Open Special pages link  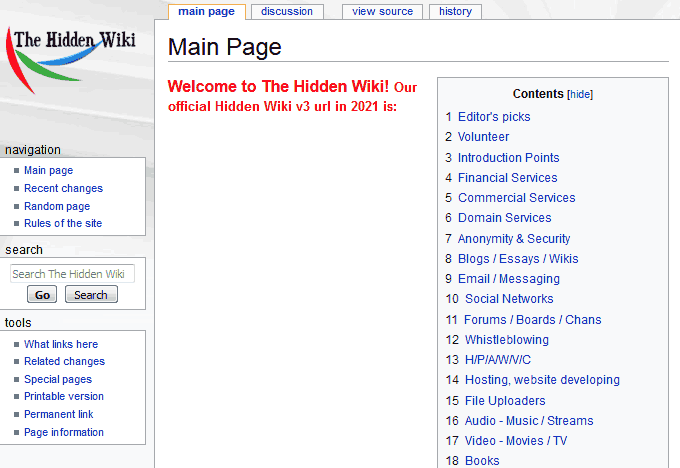point(58,379)
